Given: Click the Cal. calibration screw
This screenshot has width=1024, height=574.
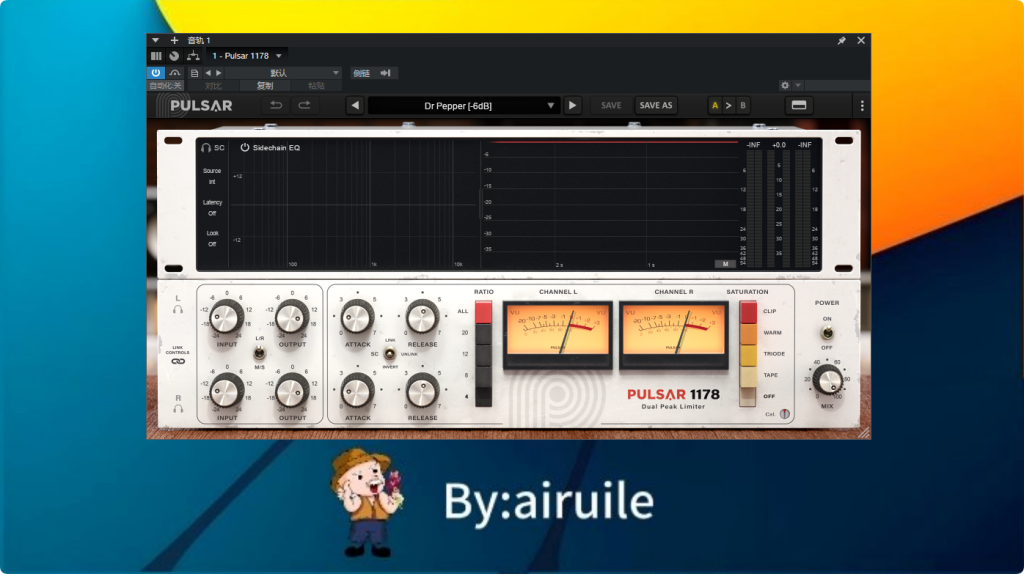Looking at the screenshot, I should (784, 413).
